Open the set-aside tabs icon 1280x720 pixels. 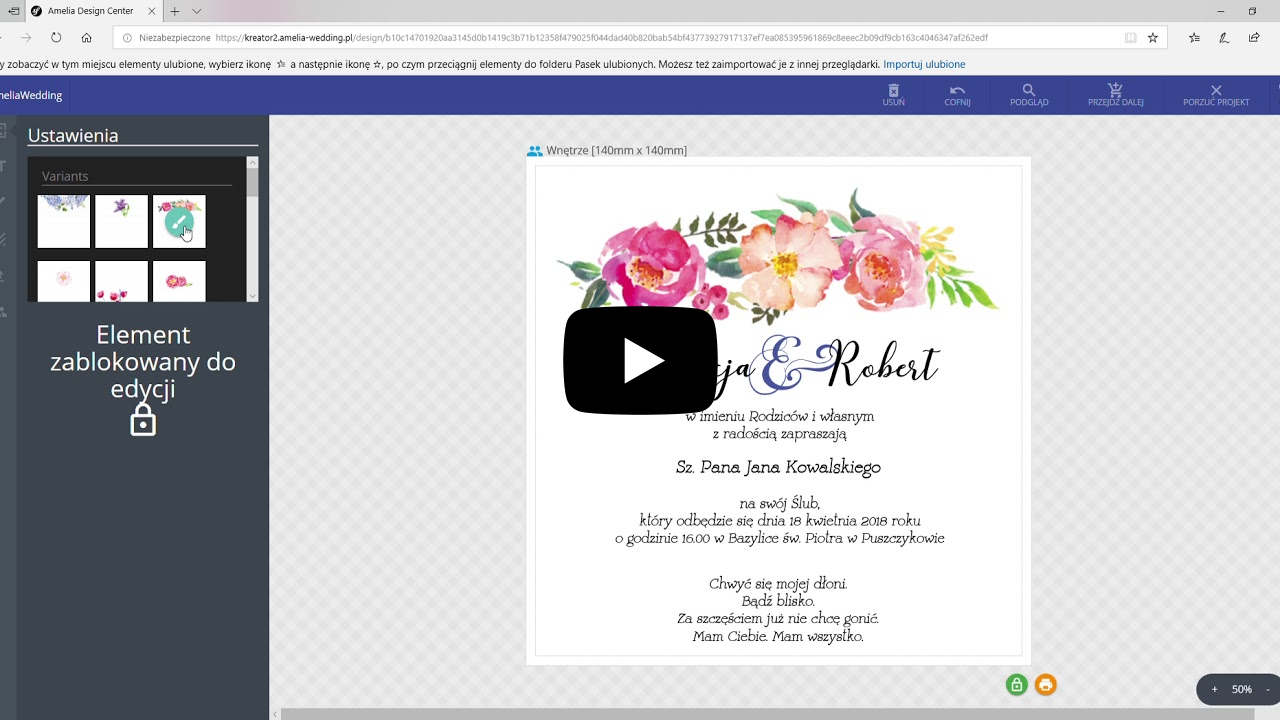[14, 11]
